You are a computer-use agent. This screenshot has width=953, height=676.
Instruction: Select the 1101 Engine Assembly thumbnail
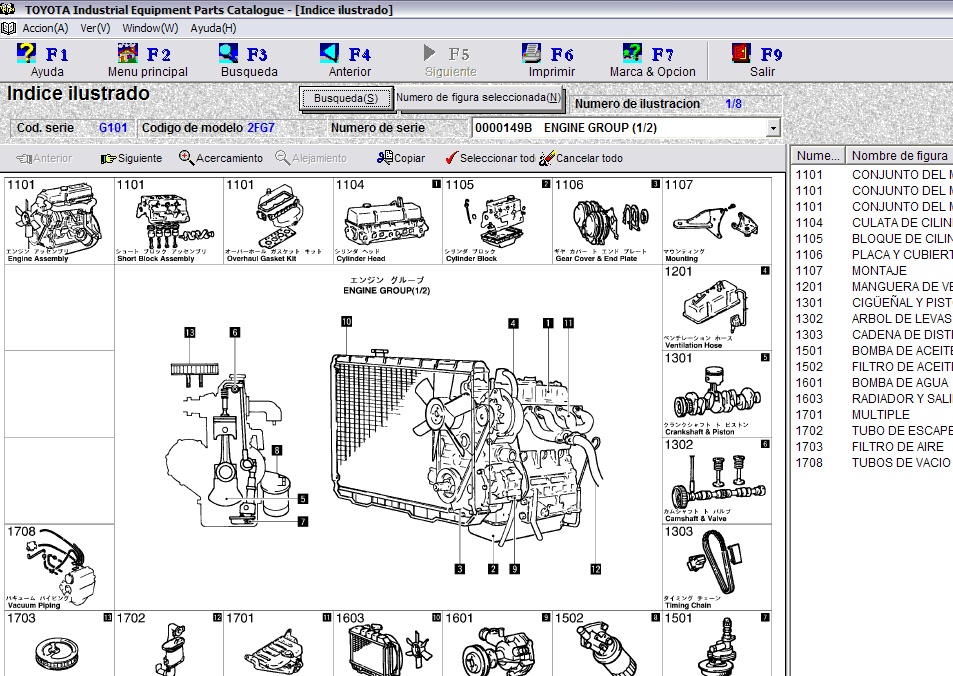59,221
